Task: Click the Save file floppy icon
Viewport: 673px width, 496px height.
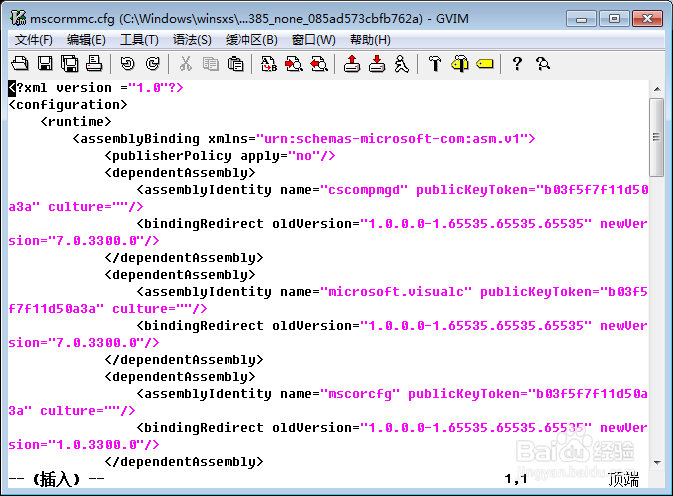Action: coord(45,64)
